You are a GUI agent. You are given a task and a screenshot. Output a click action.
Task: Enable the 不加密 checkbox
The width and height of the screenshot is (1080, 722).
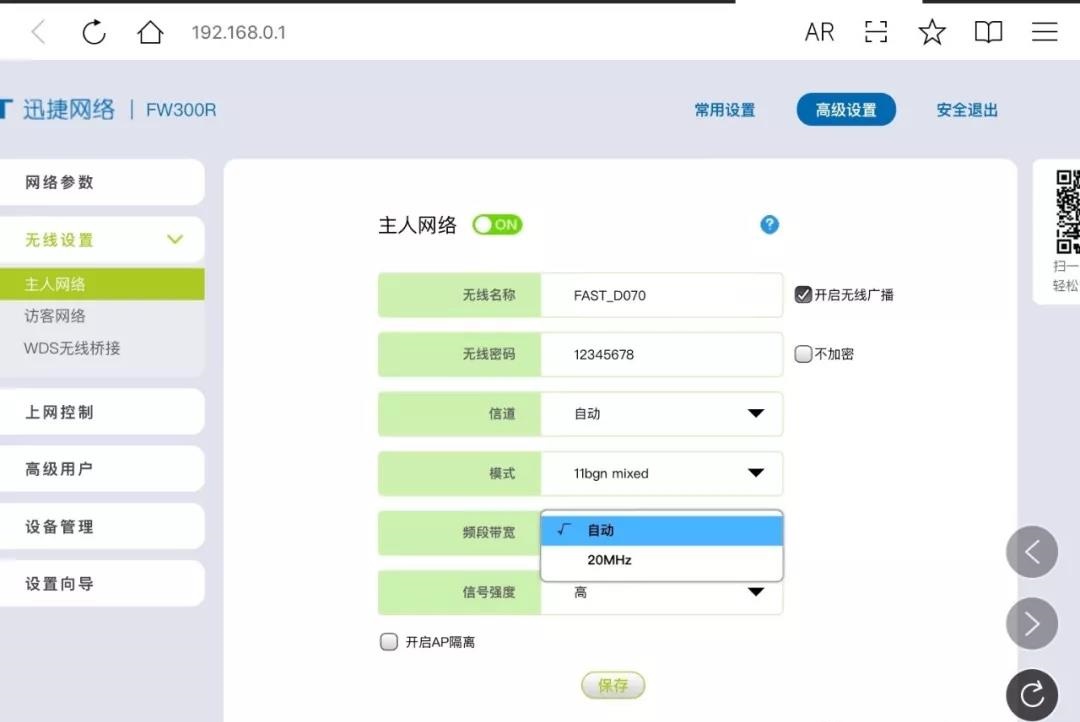tap(803, 353)
